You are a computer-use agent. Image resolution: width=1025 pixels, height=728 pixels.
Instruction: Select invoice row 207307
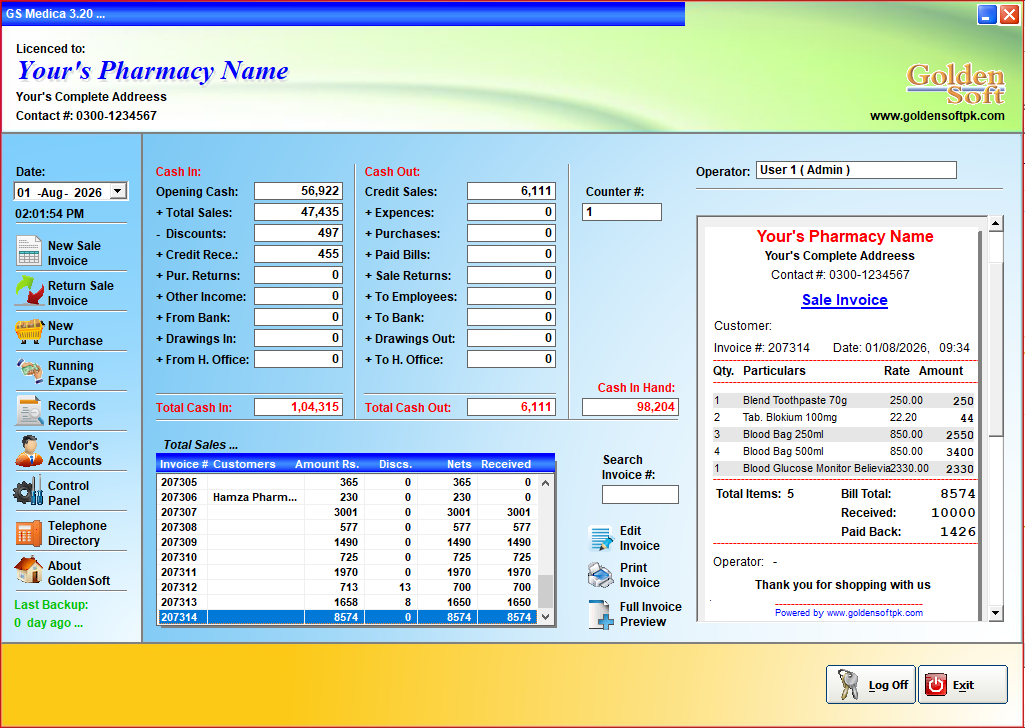348,512
